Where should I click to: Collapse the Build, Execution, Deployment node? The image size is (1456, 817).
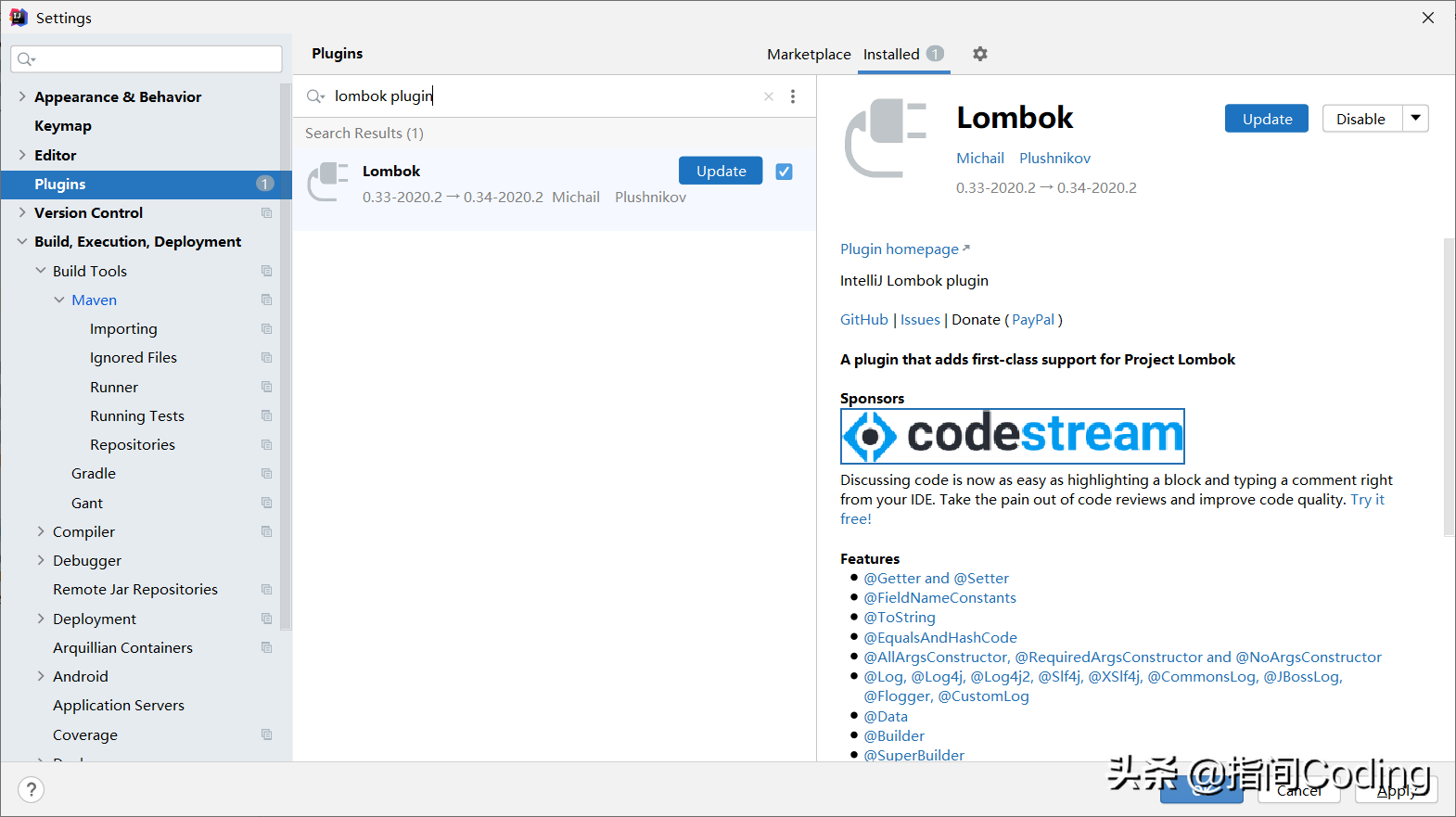(x=22, y=242)
